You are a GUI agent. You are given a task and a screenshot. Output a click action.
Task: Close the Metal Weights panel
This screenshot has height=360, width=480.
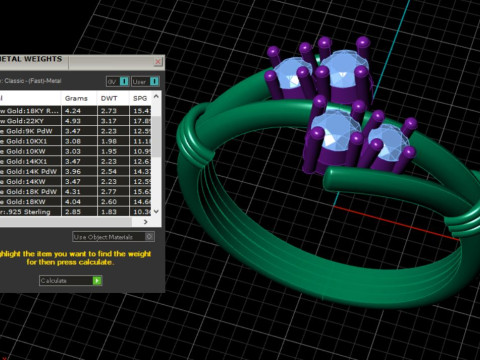pyautogui.click(x=158, y=62)
